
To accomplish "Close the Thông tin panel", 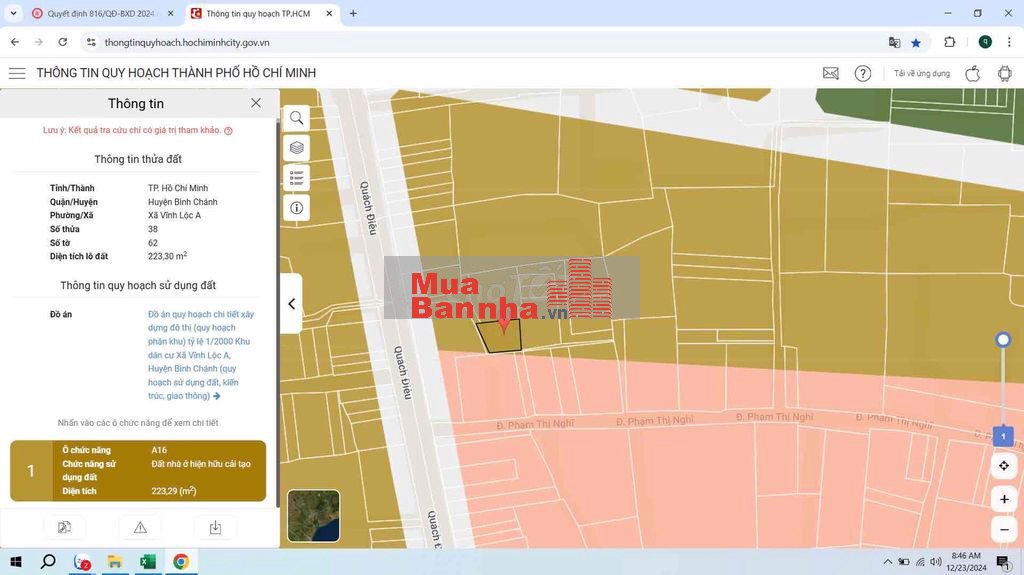I will (256, 103).
